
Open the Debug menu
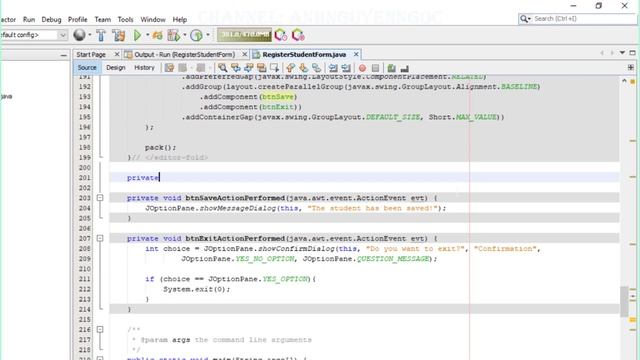coord(51,20)
